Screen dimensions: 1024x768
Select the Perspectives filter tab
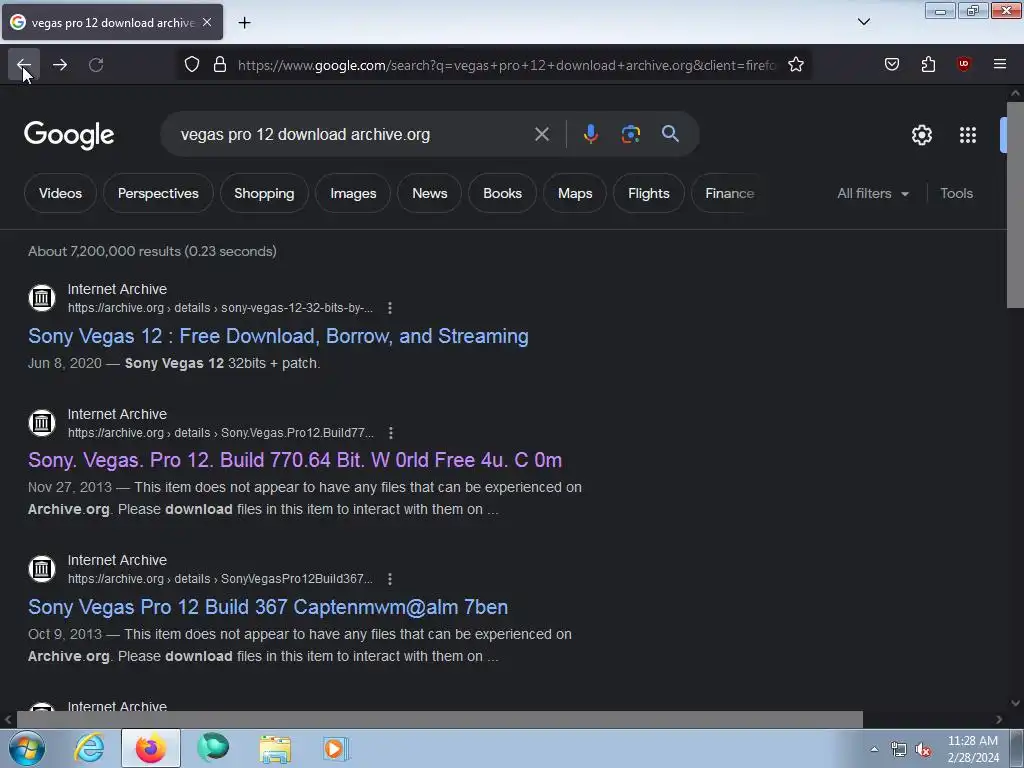[158, 193]
